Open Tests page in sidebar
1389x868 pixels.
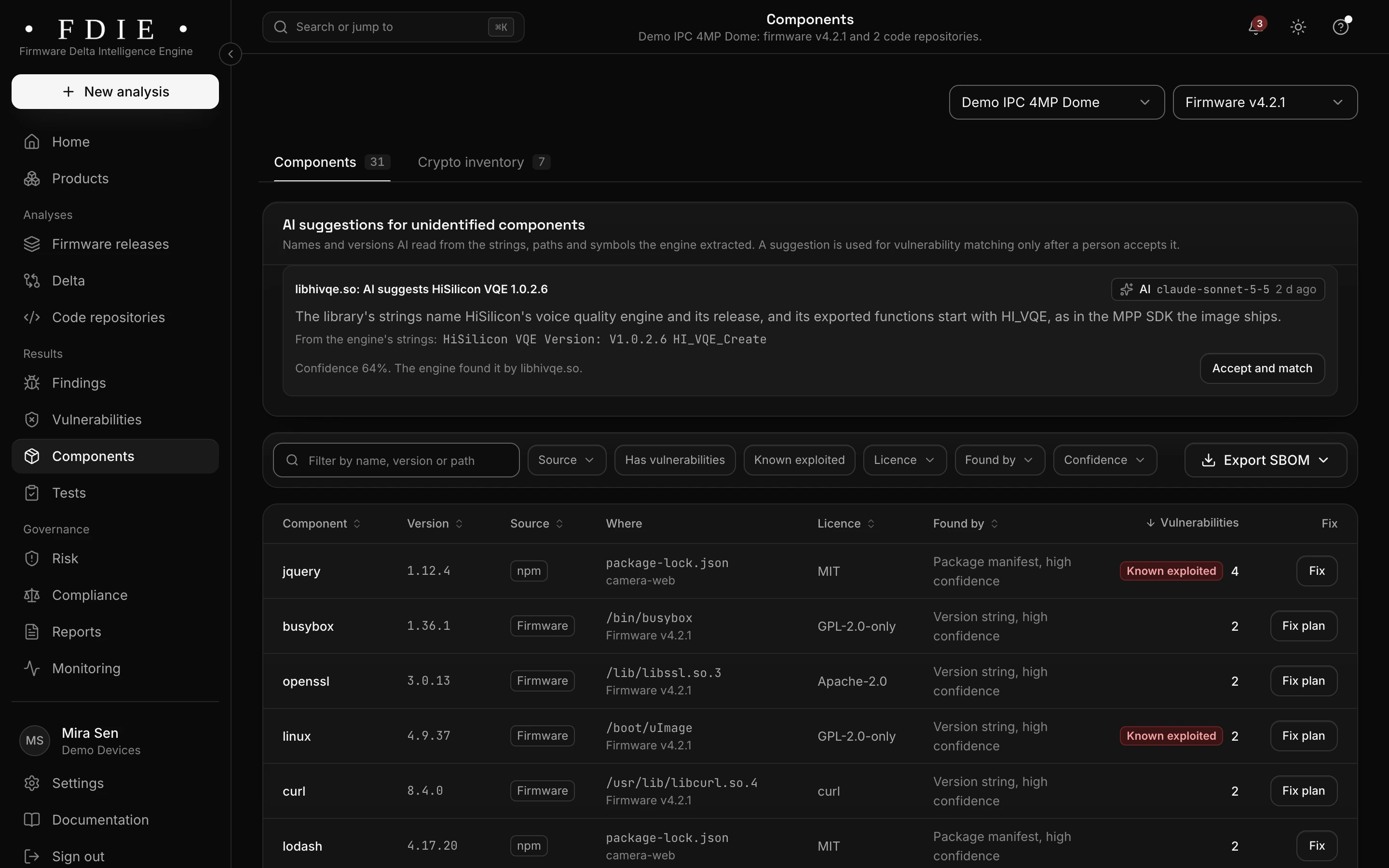coord(115,493)
